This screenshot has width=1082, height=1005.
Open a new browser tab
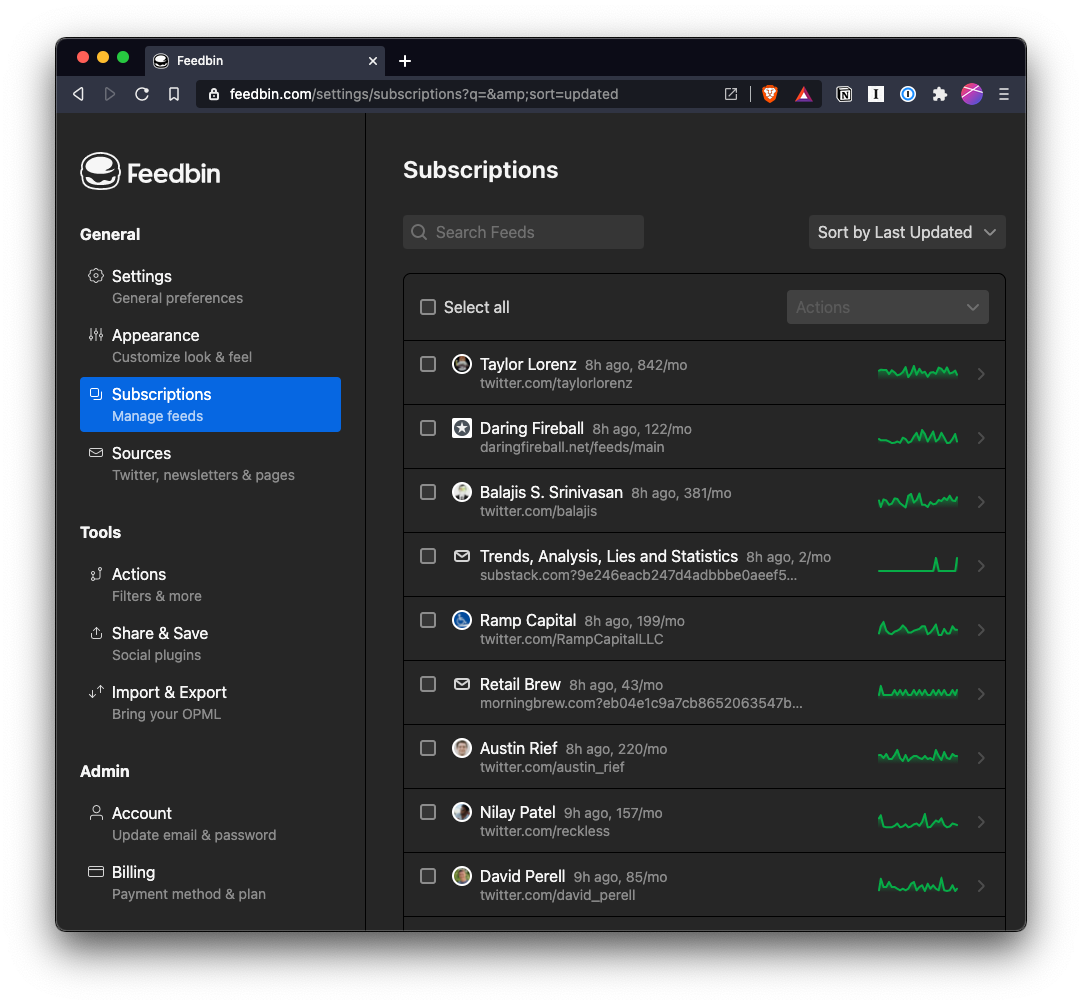pyautogui.click(x=405, y=61)
